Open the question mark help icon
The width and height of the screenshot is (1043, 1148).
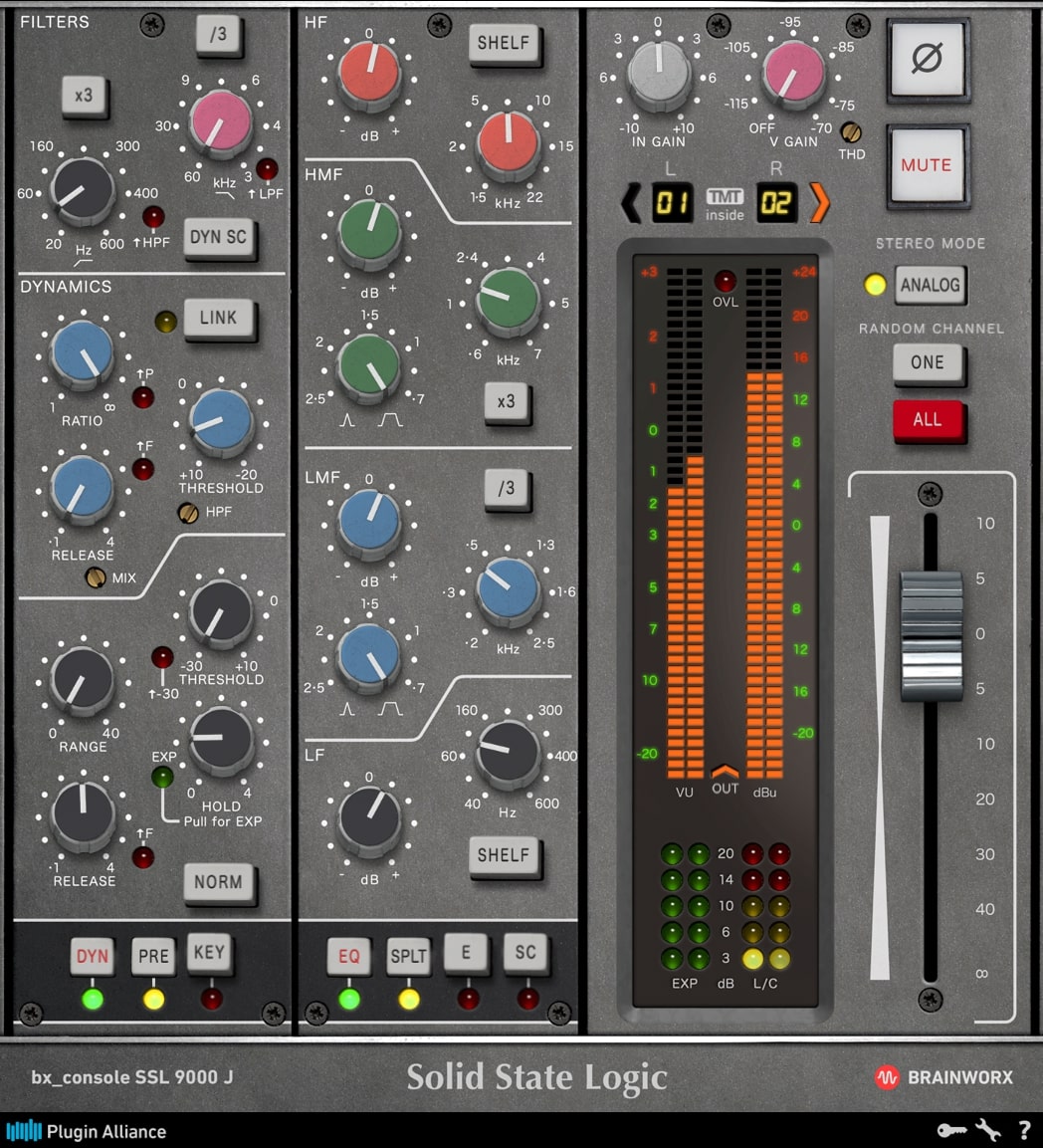coord(1025,1130)
